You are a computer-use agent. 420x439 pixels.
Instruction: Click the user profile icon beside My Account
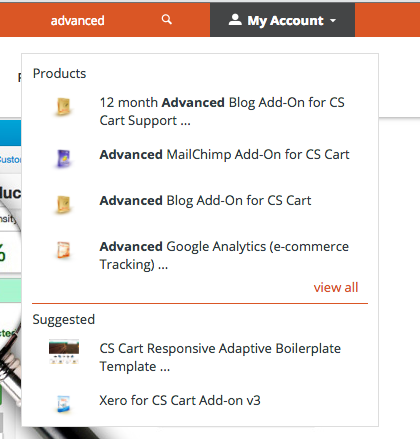(x=235, y=20)
